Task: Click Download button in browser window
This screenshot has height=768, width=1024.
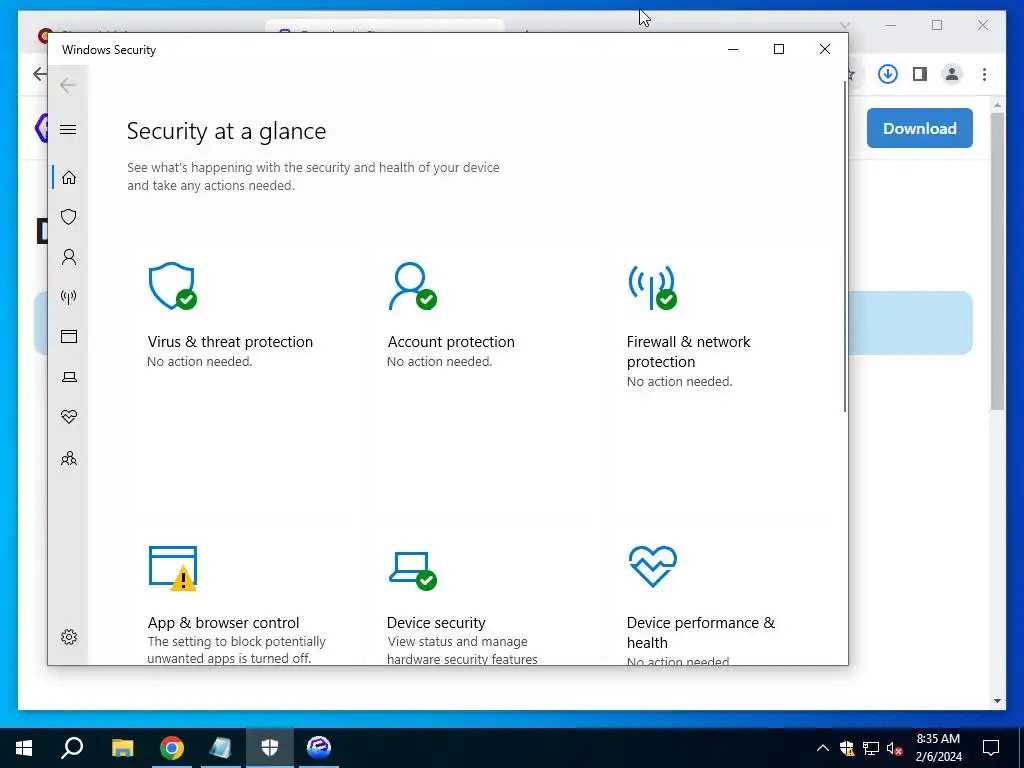Action: (920, 128)
